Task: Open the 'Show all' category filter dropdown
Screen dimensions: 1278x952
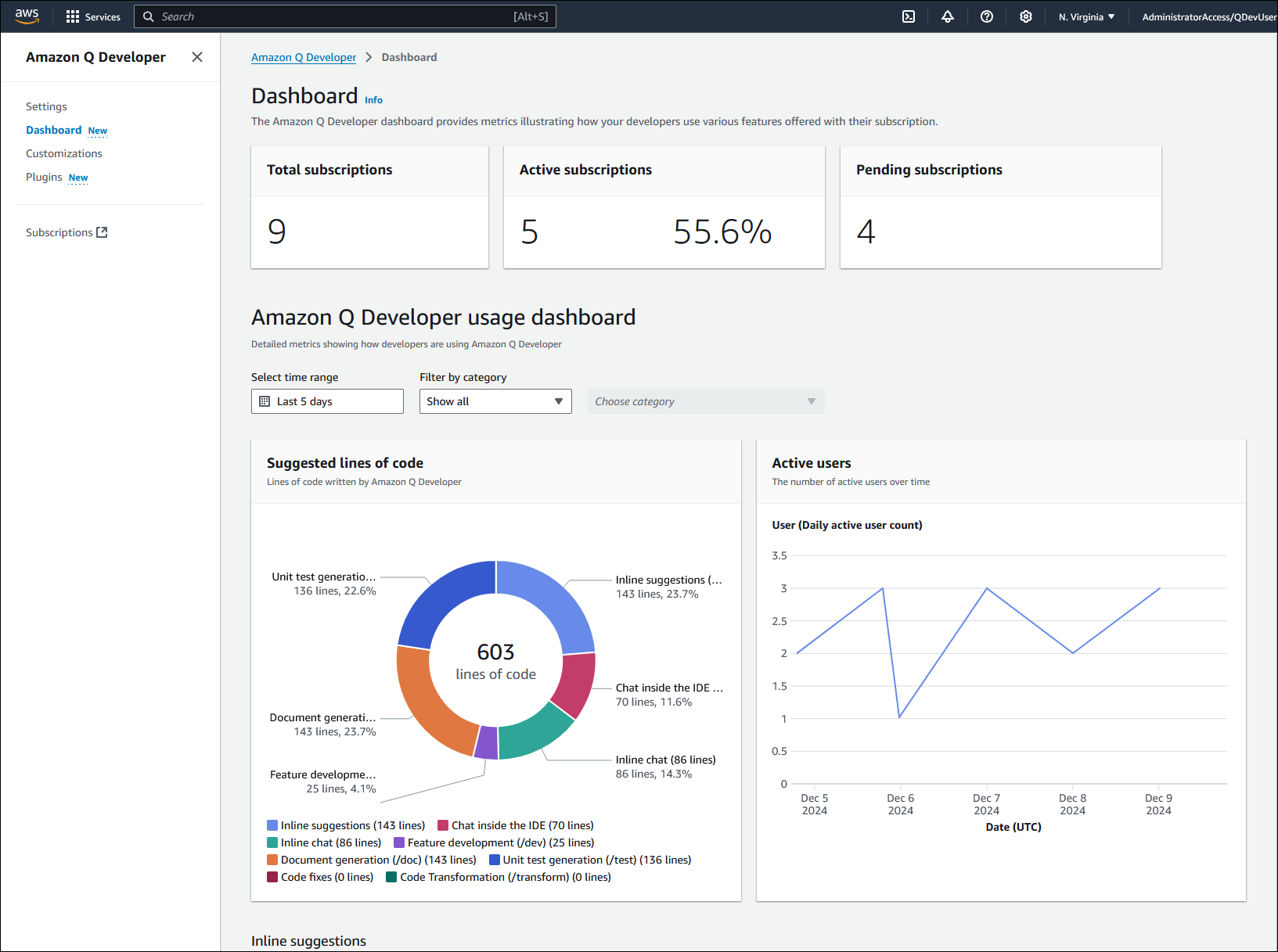Action: click(495, 401)
